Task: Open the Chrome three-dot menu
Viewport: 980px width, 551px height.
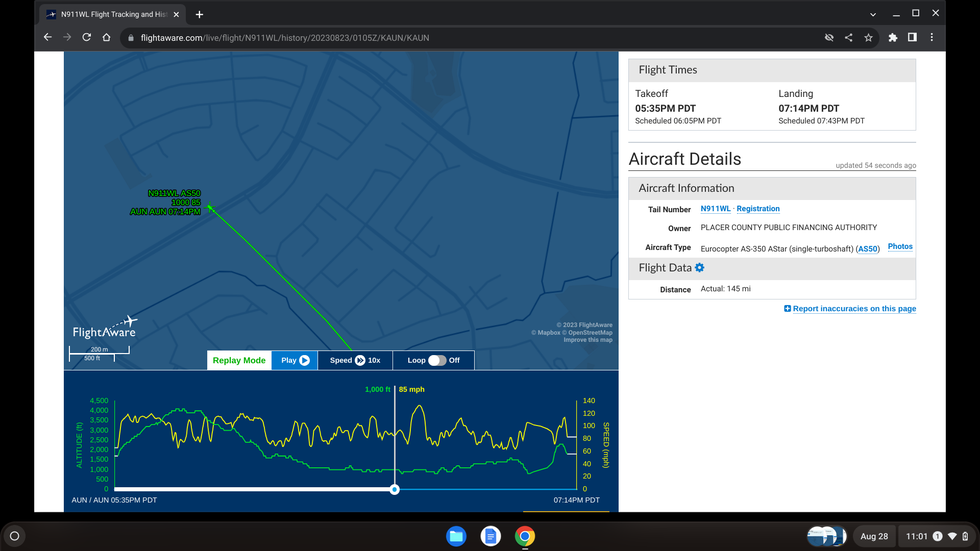Action: point(931,37)
